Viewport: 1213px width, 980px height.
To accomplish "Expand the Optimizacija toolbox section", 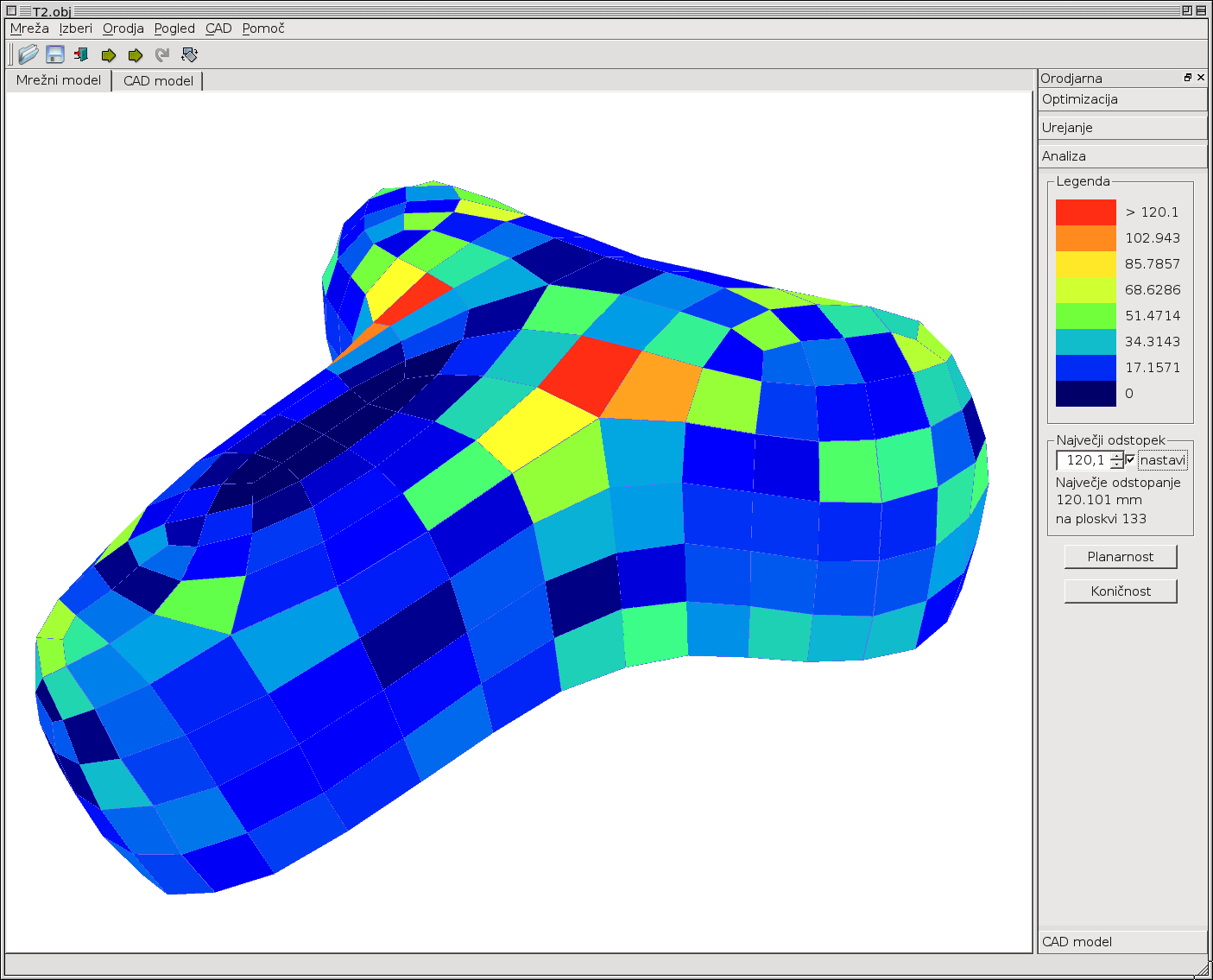I will [1122, 99].
